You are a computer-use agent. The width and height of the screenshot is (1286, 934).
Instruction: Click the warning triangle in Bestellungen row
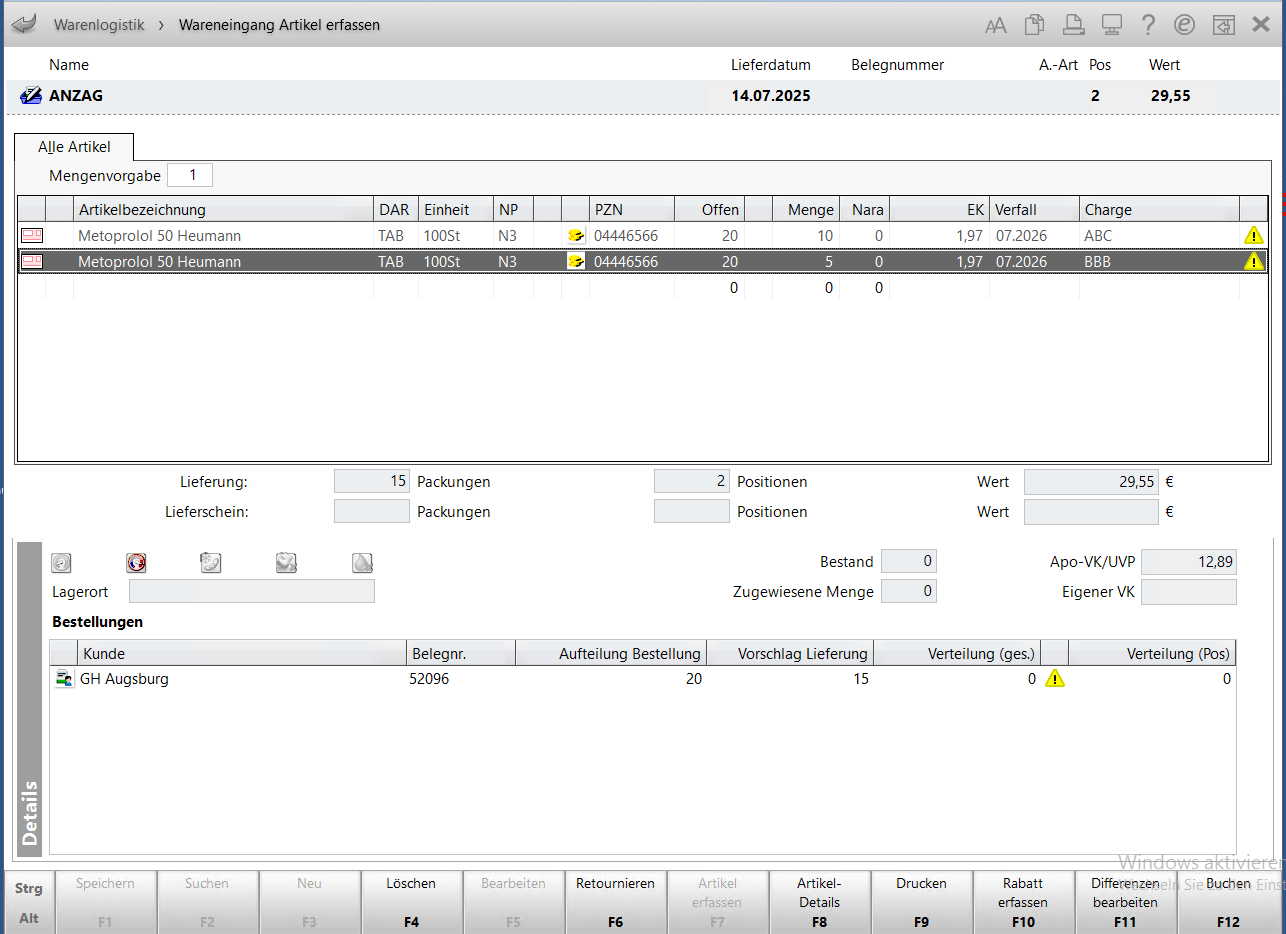click(1054, 679)
